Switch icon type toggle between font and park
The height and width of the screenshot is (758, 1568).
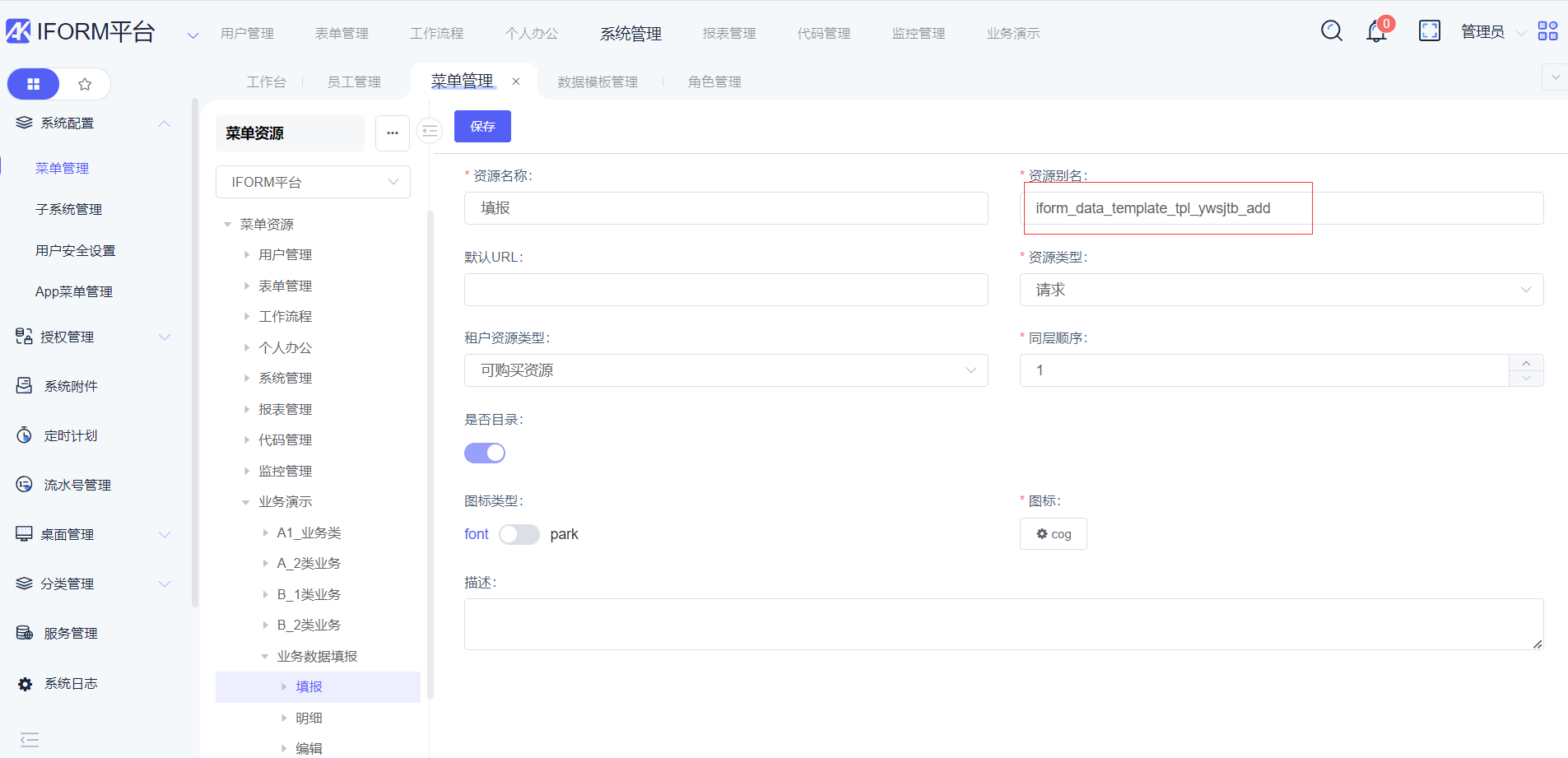(x=519, y=534)
